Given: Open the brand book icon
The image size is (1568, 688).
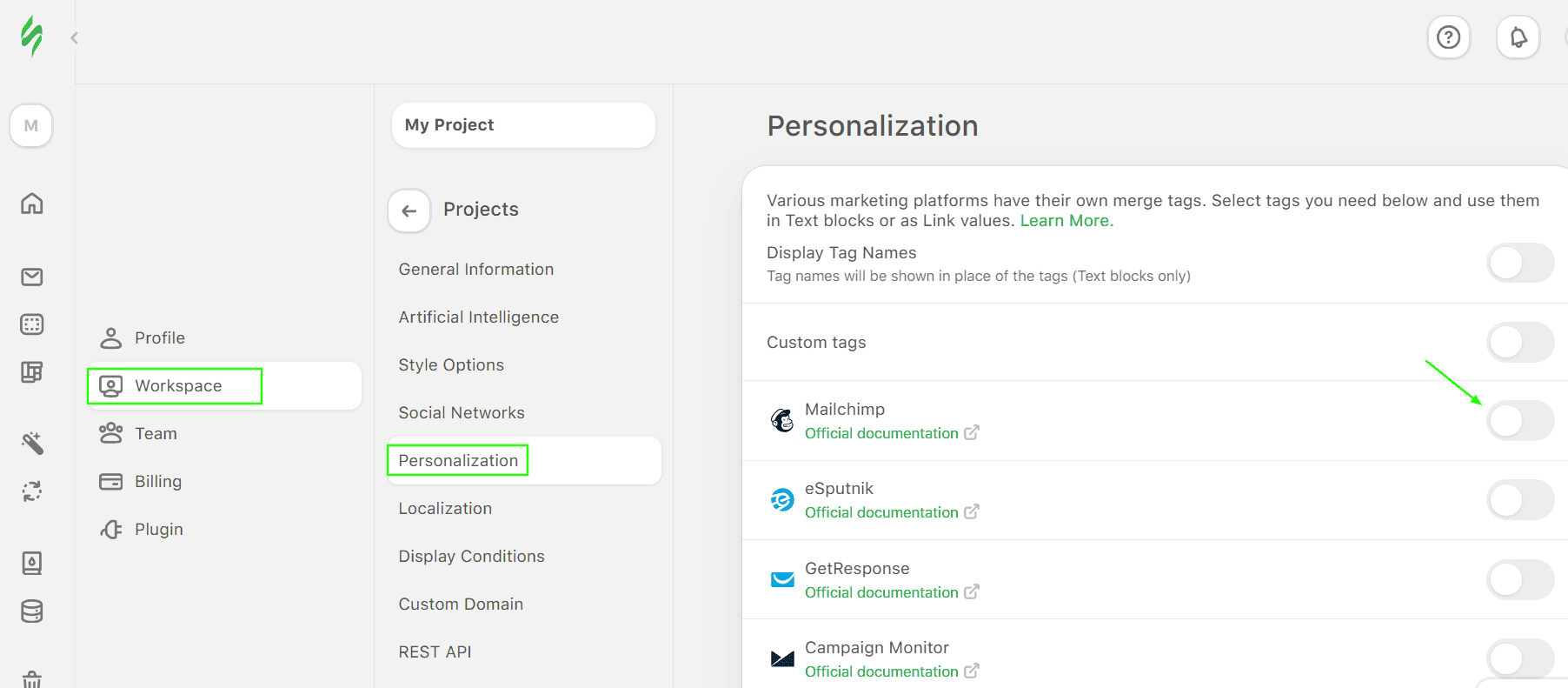Looking at the screenshot, I should click(x=32, y=564).
